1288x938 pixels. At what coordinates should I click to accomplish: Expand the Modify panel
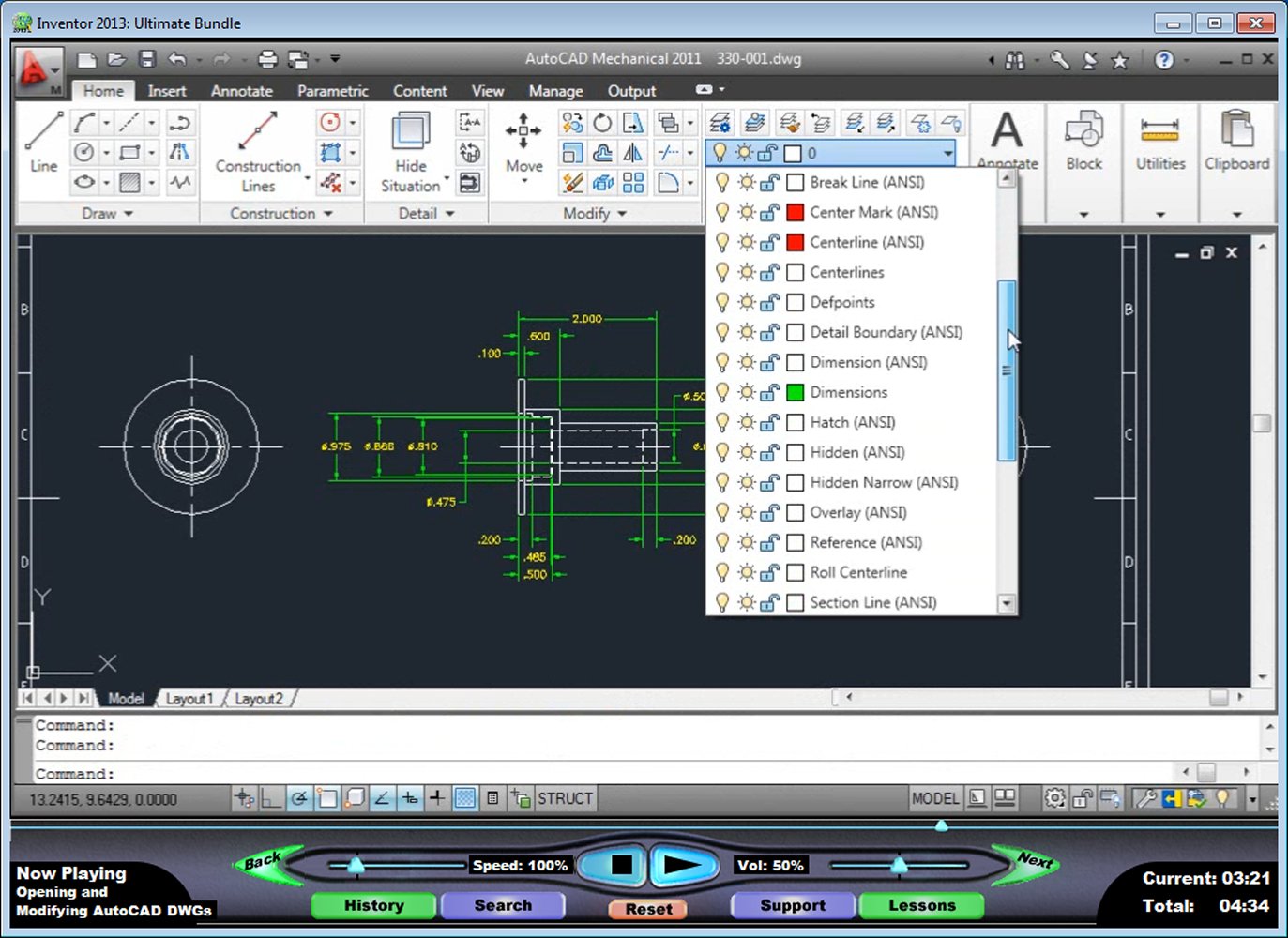596,214
